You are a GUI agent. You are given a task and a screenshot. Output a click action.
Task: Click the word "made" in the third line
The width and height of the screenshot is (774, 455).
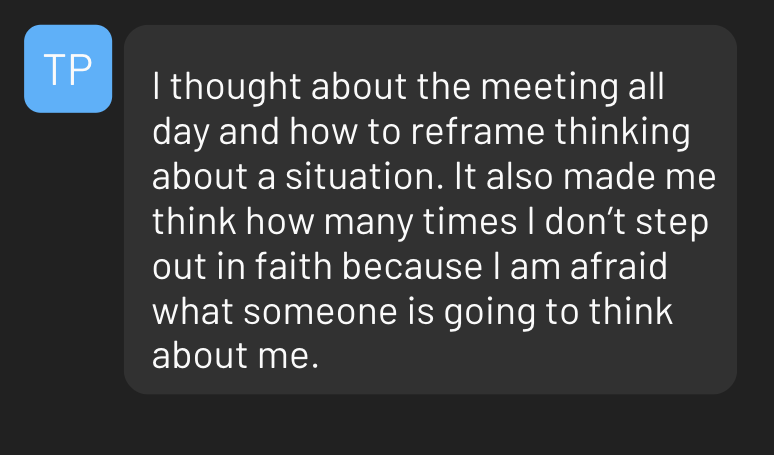(x=609, y=177)
